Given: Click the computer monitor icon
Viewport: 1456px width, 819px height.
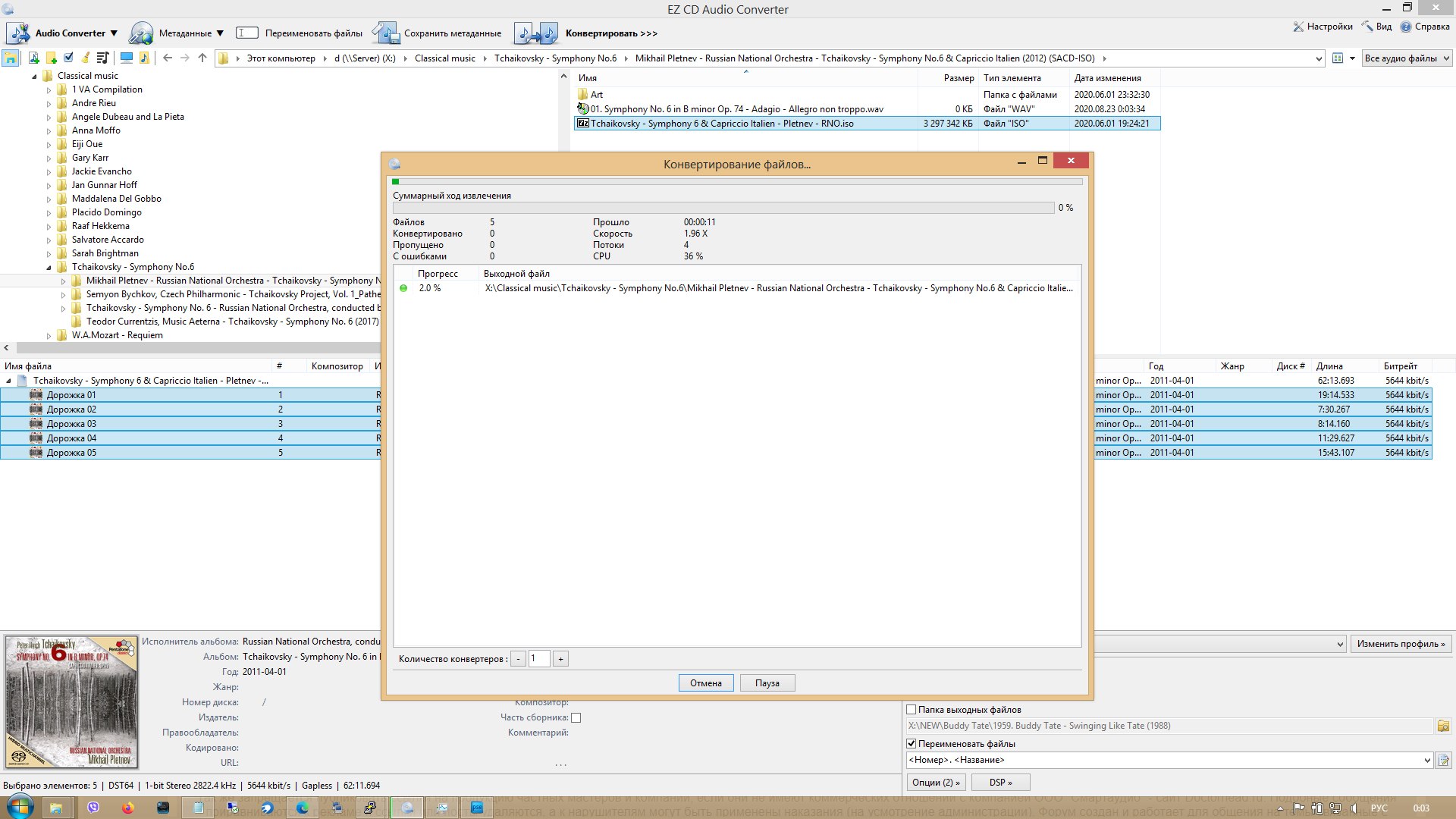Looking at the screenshot, I should point(127,58).
